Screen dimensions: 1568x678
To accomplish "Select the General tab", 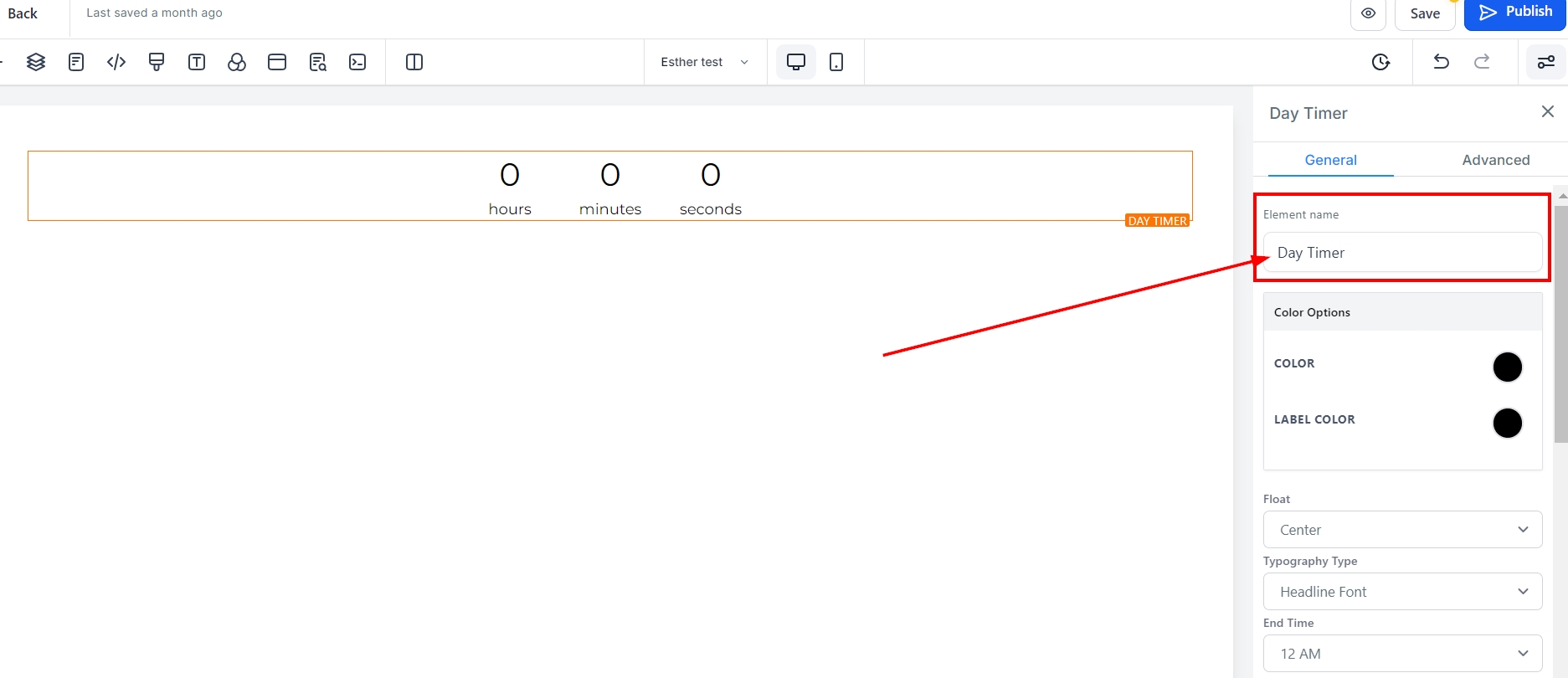I will pos(1330,160).
